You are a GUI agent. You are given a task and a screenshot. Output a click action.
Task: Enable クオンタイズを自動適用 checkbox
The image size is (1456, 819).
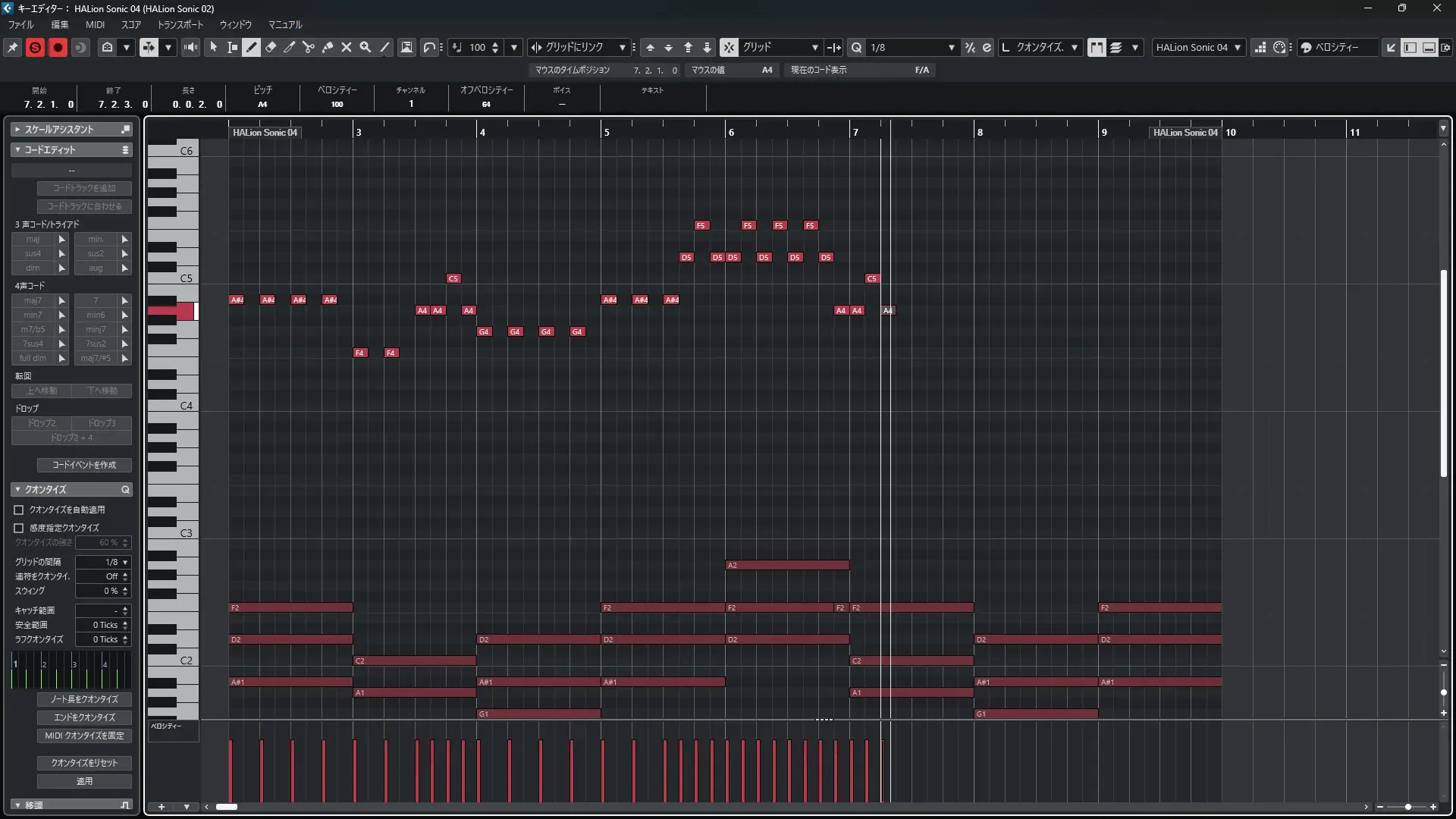19,510
